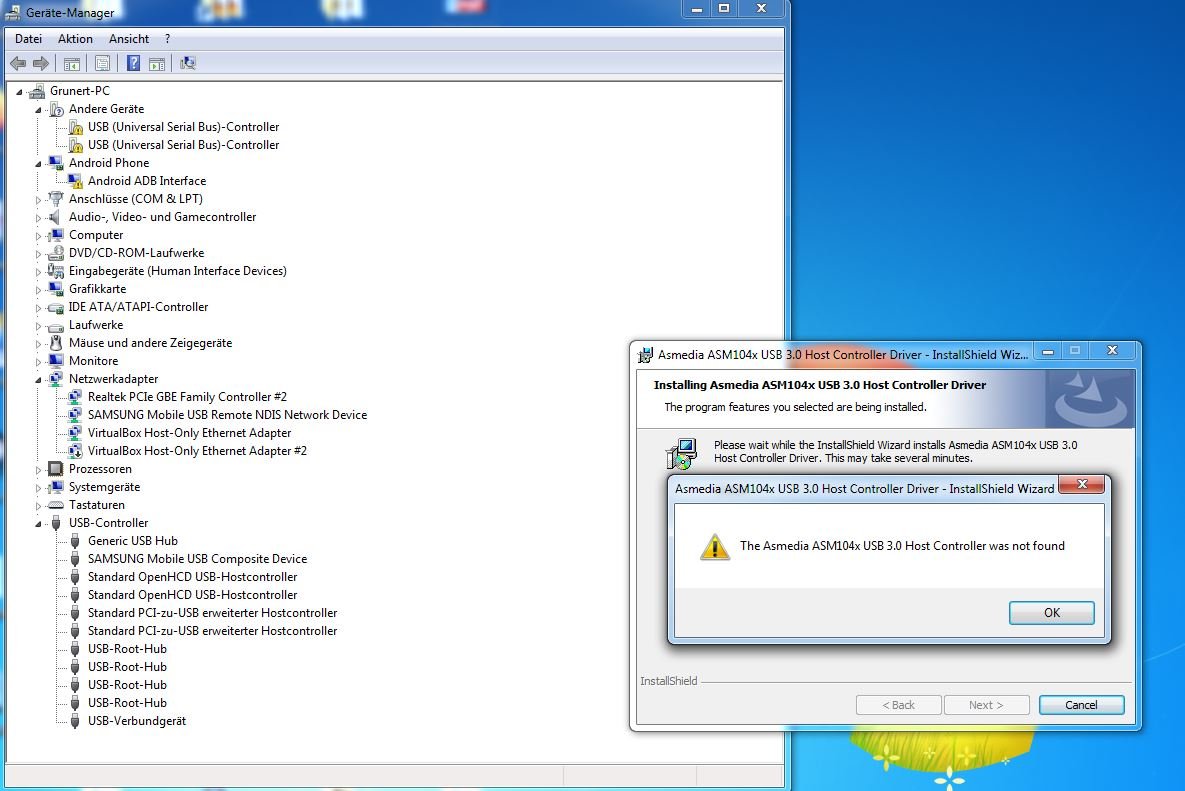1185x791 pixels.
Task: Click the Forward arrow toolbar icon
Action: coord(41,63)
